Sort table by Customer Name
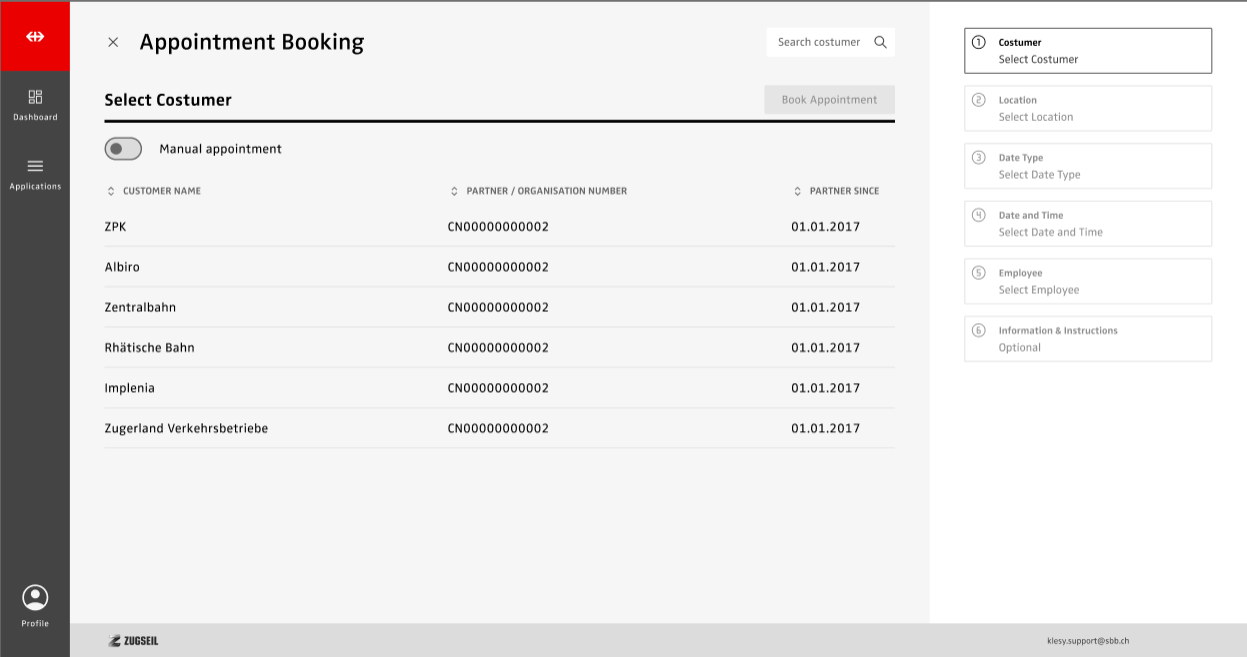The height and width of the screenshot is (657, 1247). coord(111,191)
